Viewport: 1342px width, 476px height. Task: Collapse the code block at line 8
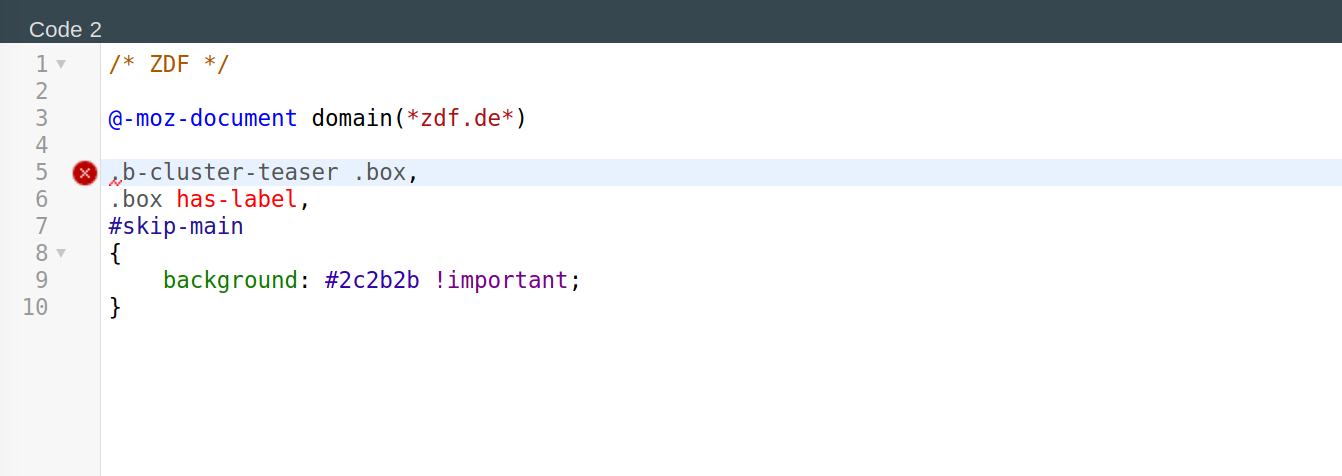(61, 254)
